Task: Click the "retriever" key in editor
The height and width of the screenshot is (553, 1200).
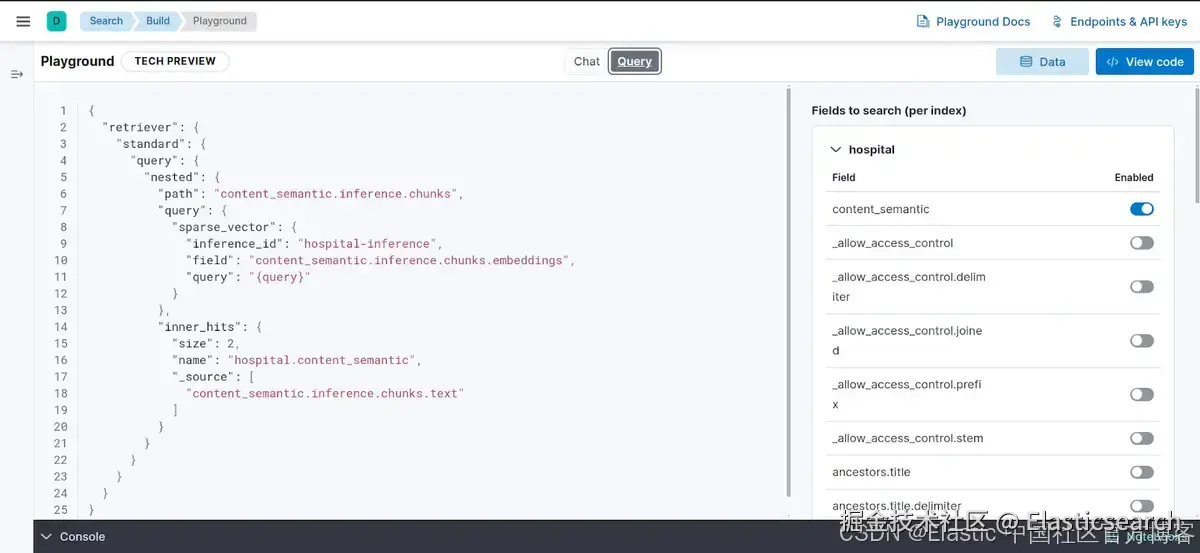Action: (140, 127)
